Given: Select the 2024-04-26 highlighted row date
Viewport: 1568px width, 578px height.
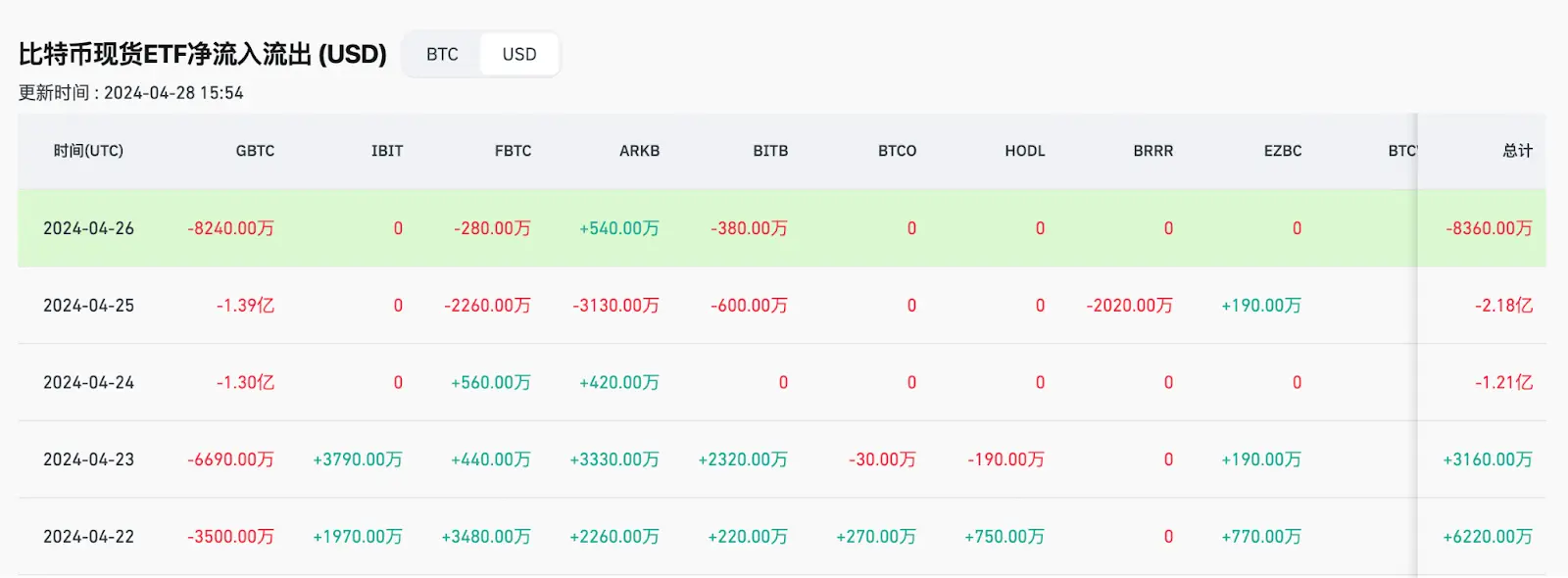Looking at the screenshot, I should coord(88,228).
